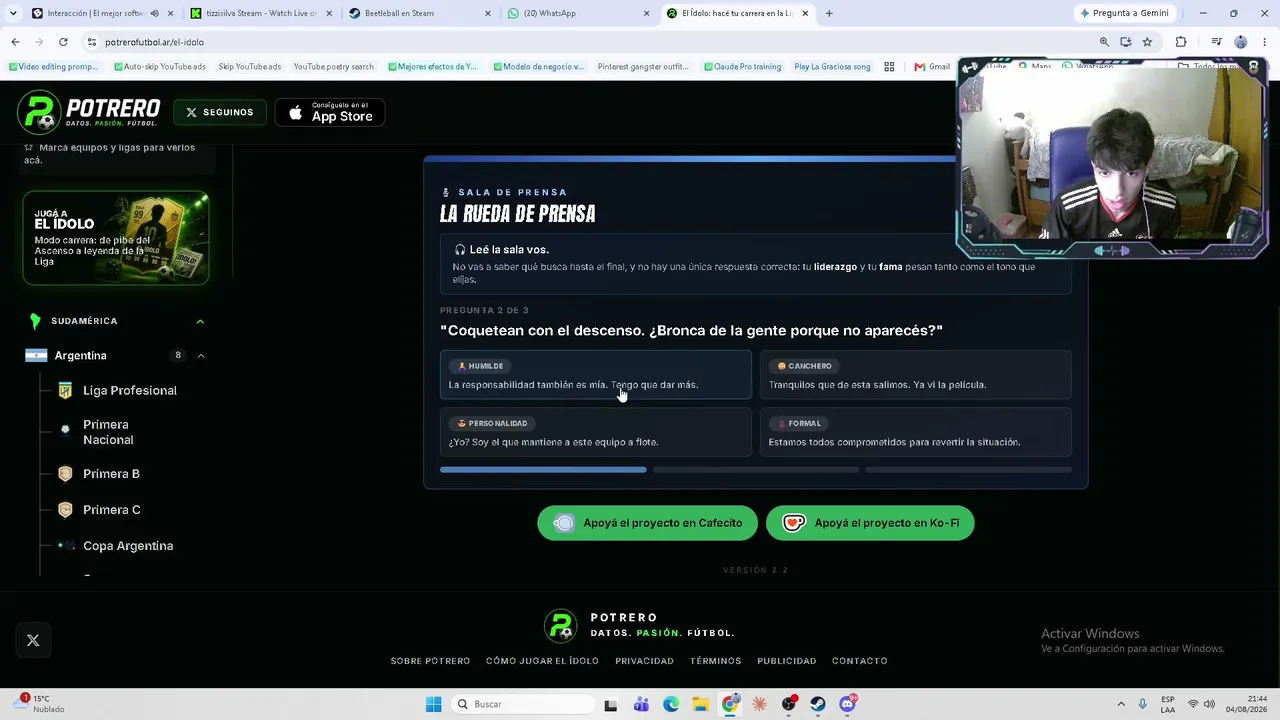
Task: Open the Privacidad footer link
Action: pos(644,661)
